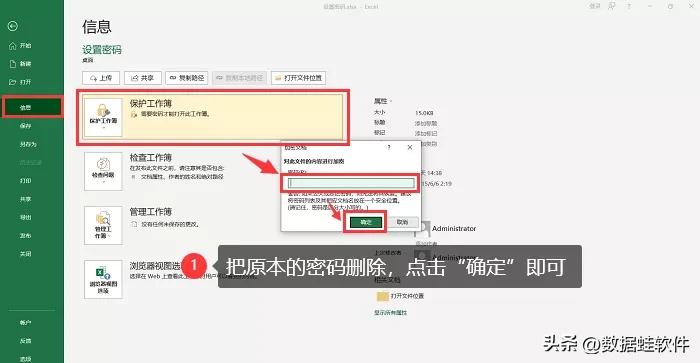This screenshot has height=363, width=700.
Task: Choose 保存 in the green sidebar
Action: pos(25,126)
